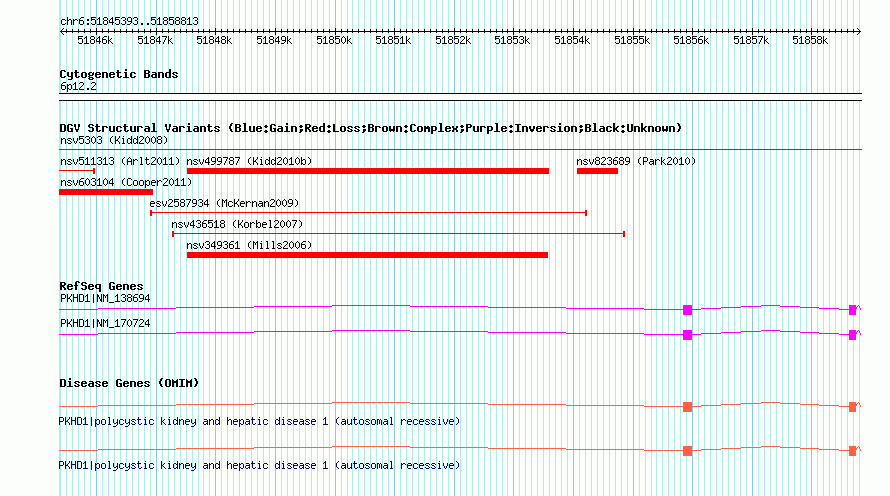Select the Cytogenetic Bands track title

pyautogui.click(x=119, y=74)
